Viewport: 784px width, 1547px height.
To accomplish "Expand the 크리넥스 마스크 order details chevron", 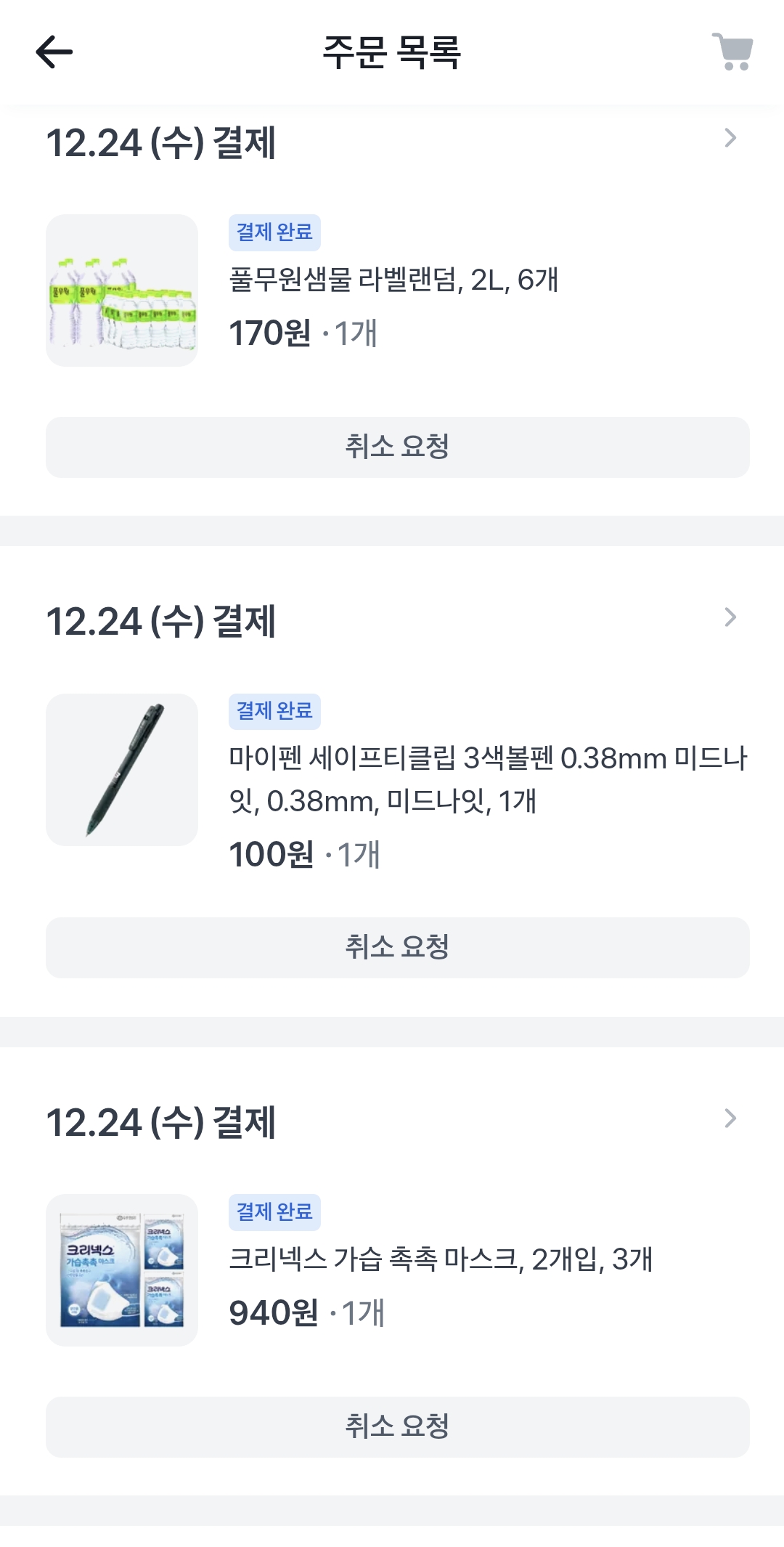I will (730, 1118).
